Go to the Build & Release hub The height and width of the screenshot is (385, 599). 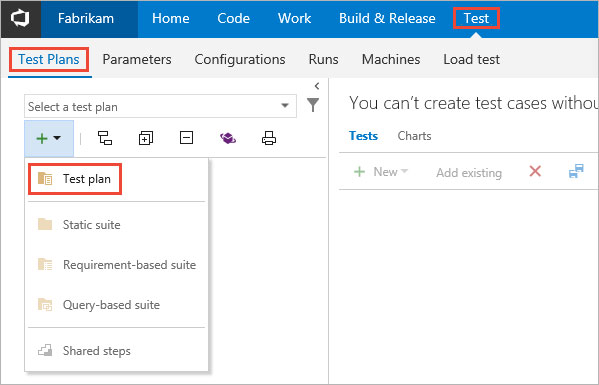[x=387, y=18]
